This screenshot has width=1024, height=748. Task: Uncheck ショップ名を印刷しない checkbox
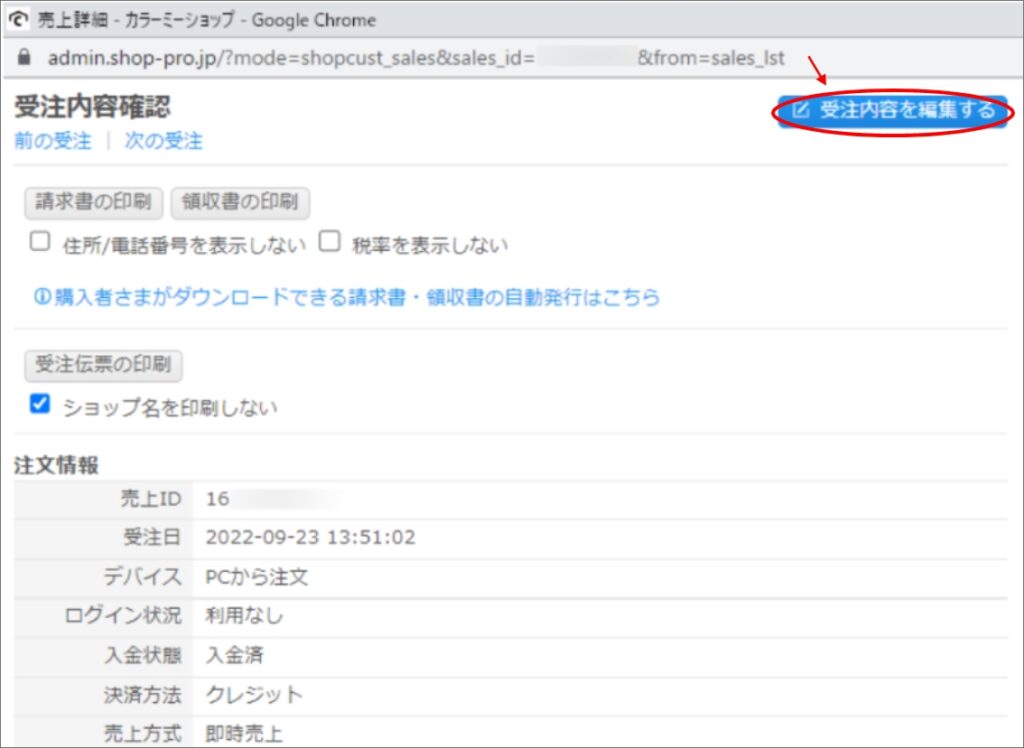click(x=40, y=404)
